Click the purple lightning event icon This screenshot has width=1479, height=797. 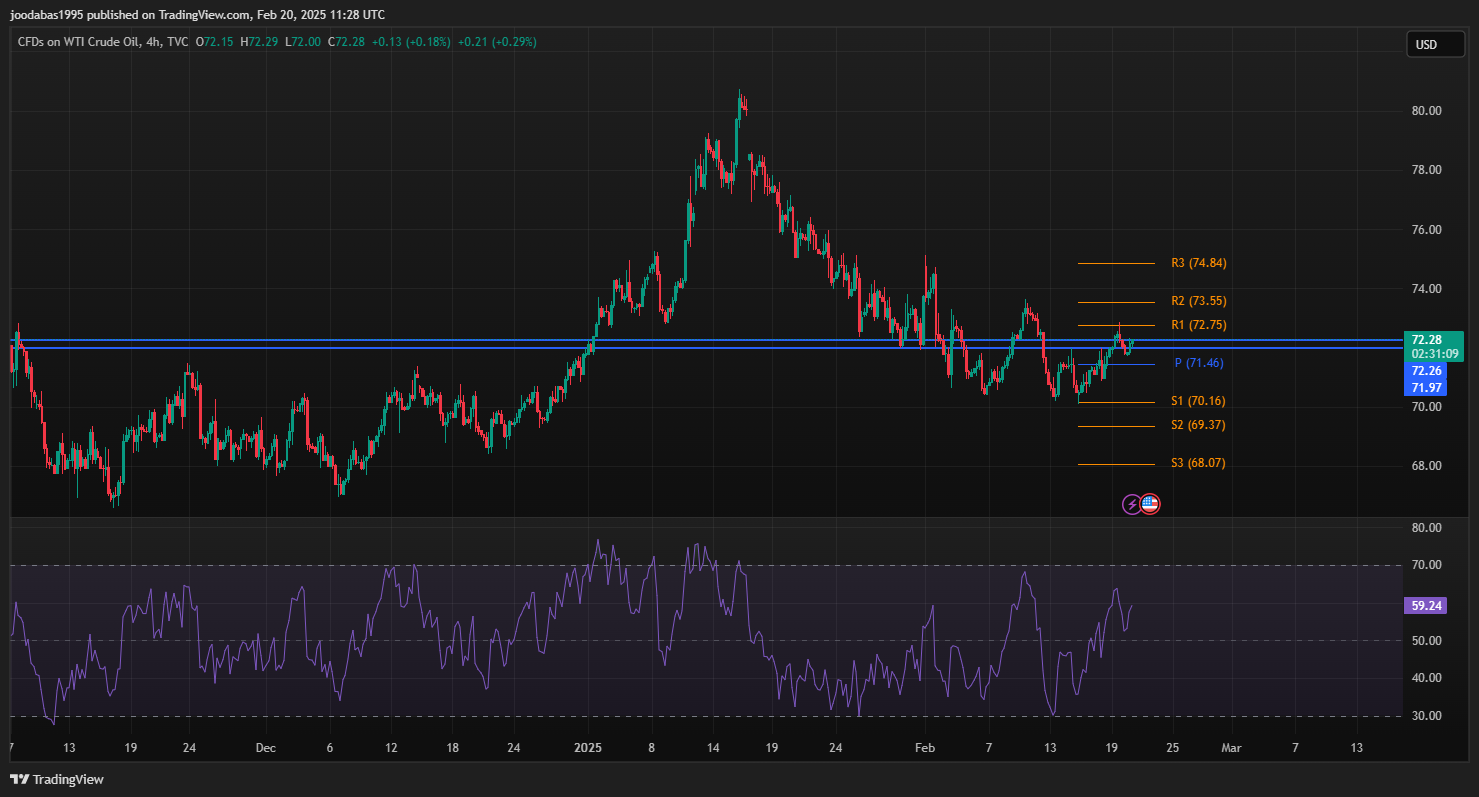pos(1131,504)
